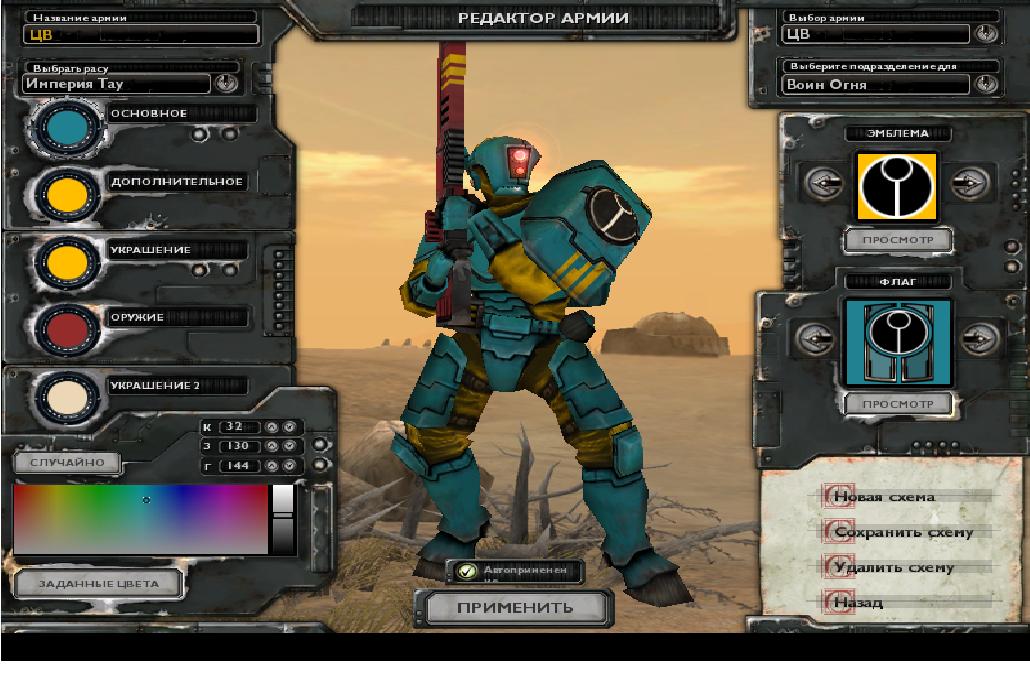Viewport: 1030px width, 673px height.
Task: Open the Выбрать расу dropdown arrow
Action: 227,84
